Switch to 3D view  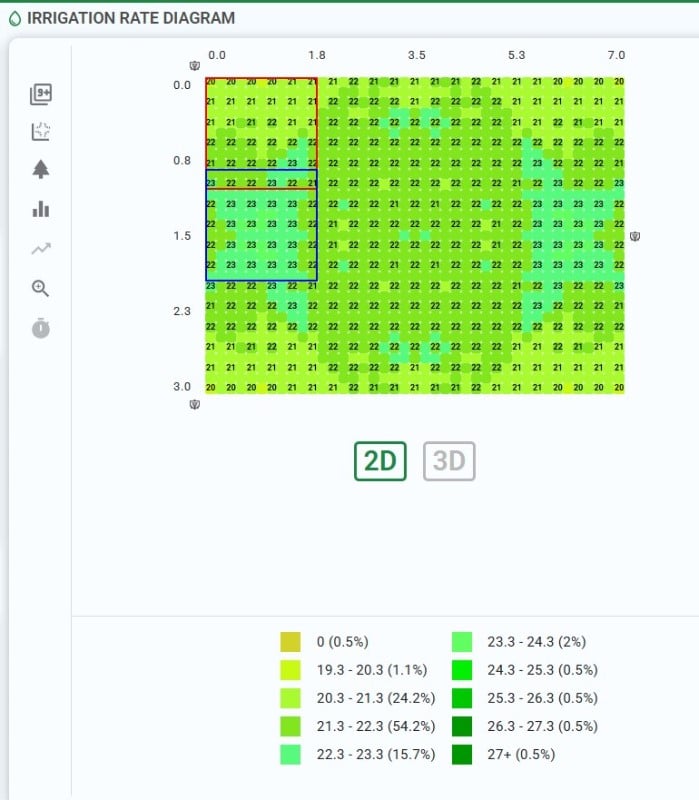click(x=449, y=461)
